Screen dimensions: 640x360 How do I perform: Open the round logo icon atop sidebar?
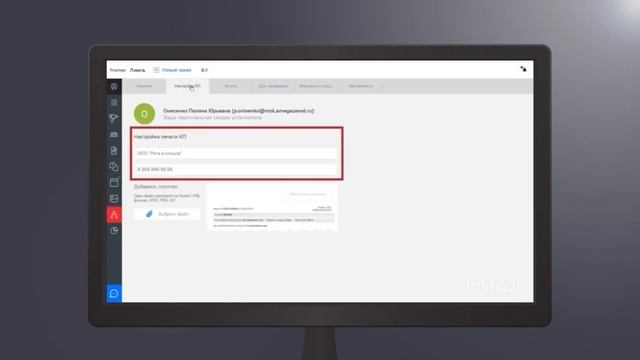coord(114,87)
